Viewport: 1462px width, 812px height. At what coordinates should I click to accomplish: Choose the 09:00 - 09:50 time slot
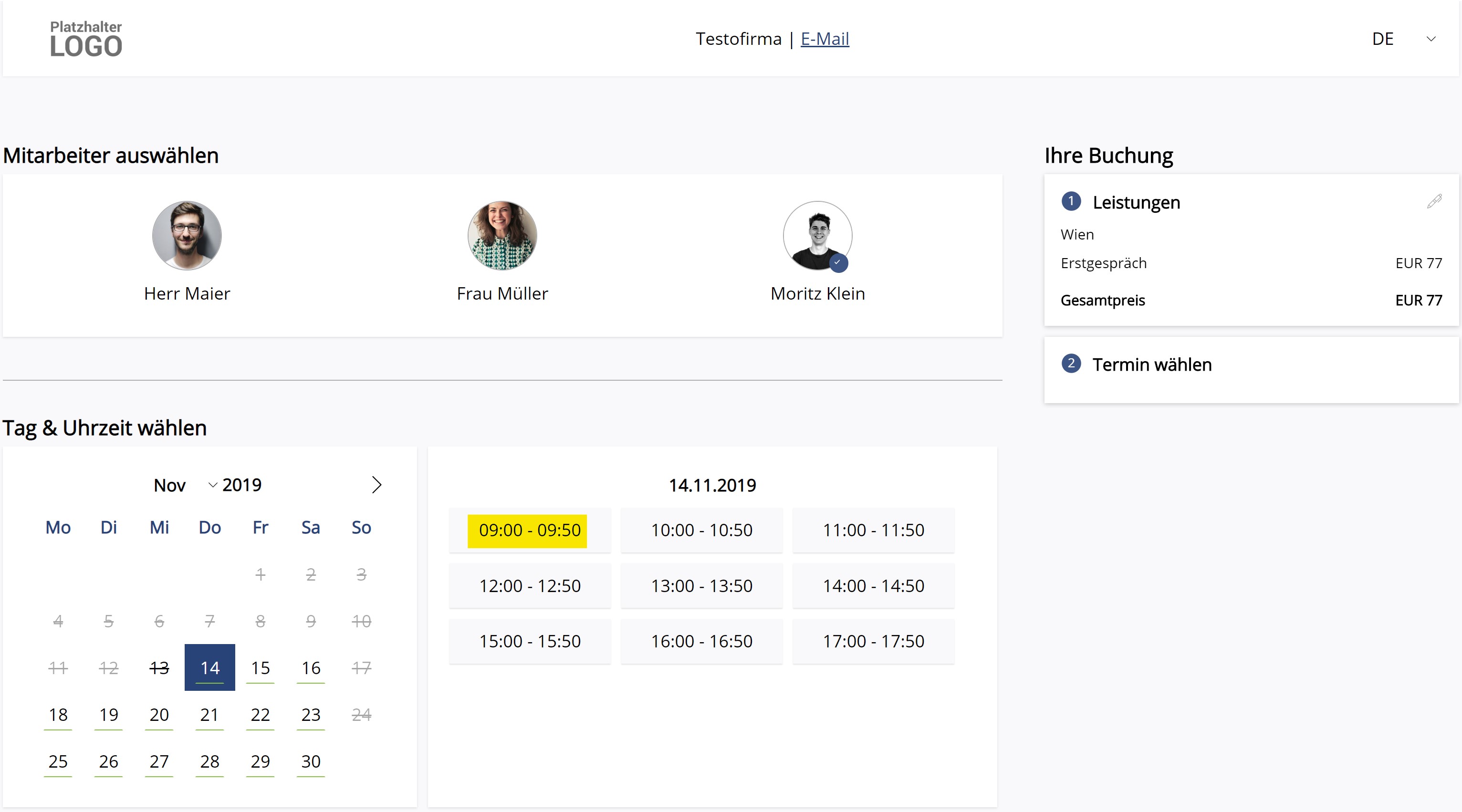coord(530,530)
